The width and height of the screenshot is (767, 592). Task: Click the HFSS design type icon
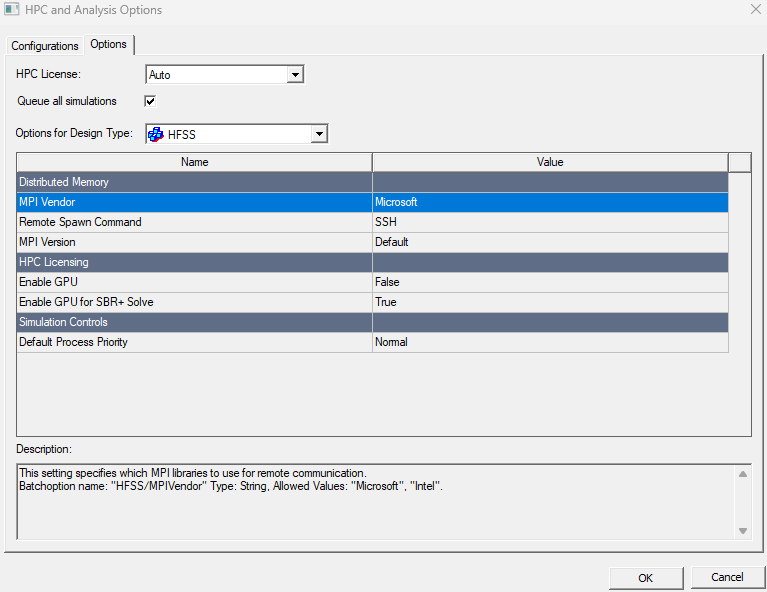coord(156,134)
